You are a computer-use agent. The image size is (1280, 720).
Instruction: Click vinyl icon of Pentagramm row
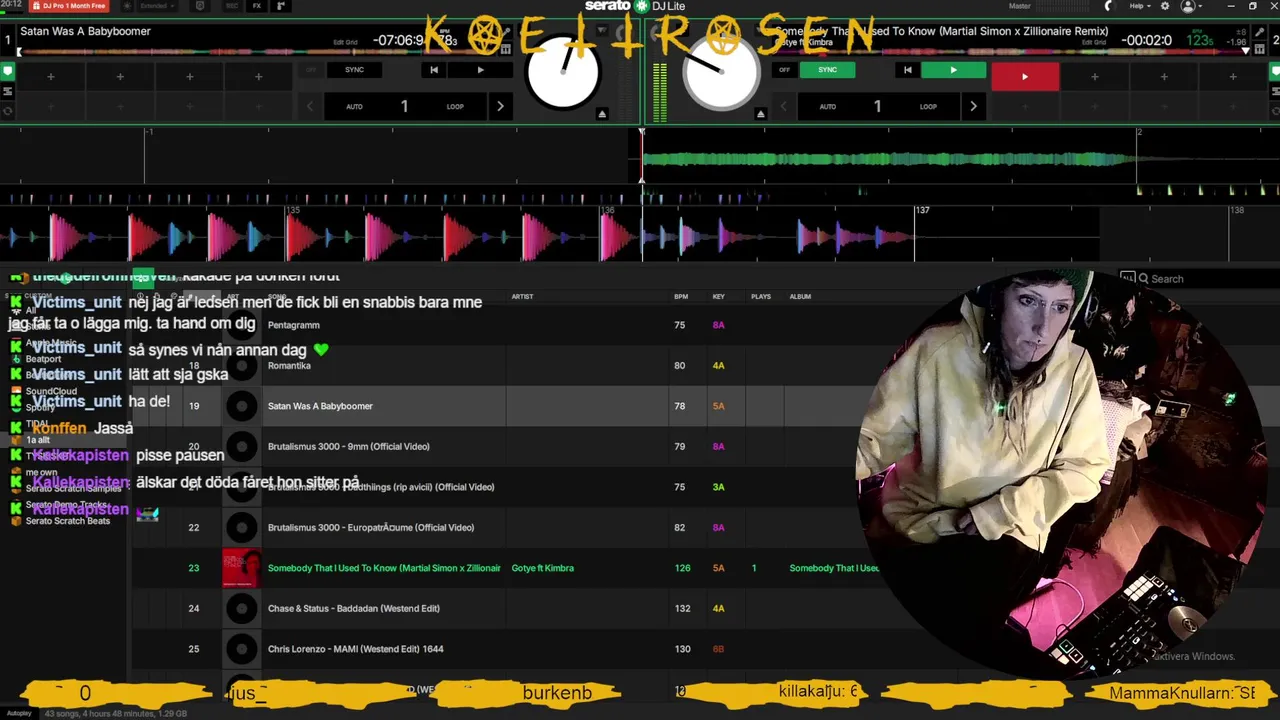tap(241, 325)
